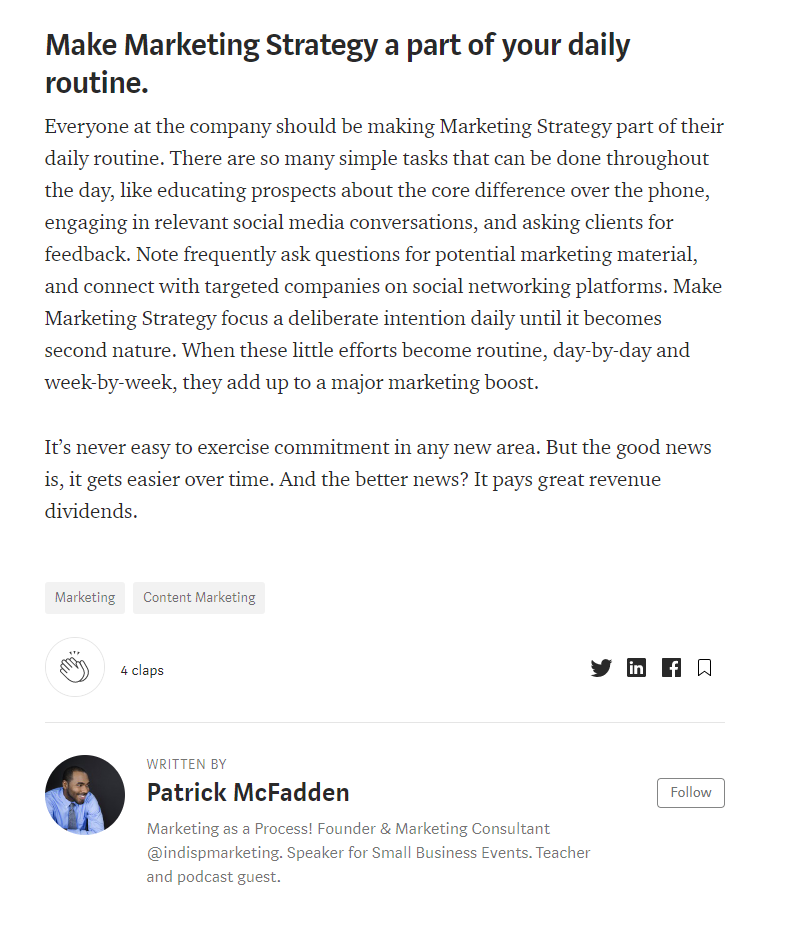Click the paragraph starting 'It's never easy'

378,479
